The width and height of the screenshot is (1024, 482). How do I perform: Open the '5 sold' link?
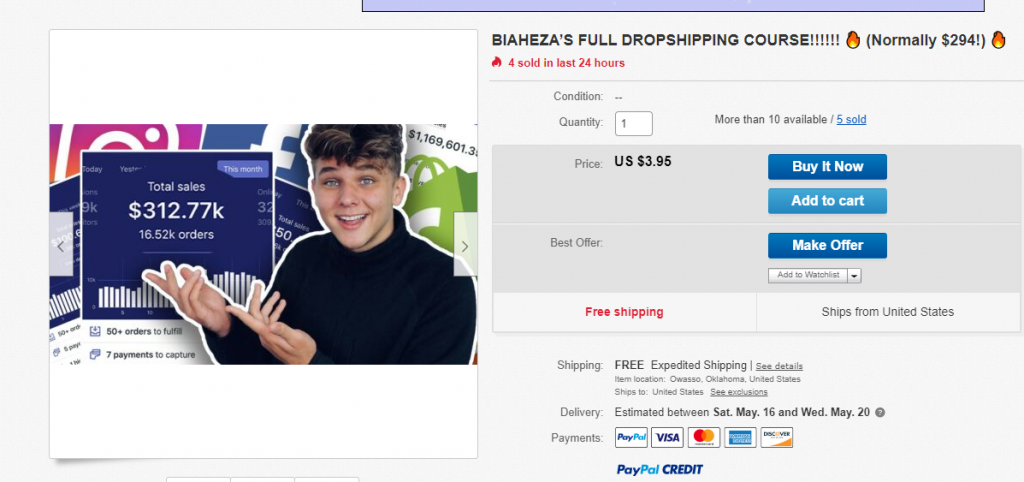(x=851, y=120)
